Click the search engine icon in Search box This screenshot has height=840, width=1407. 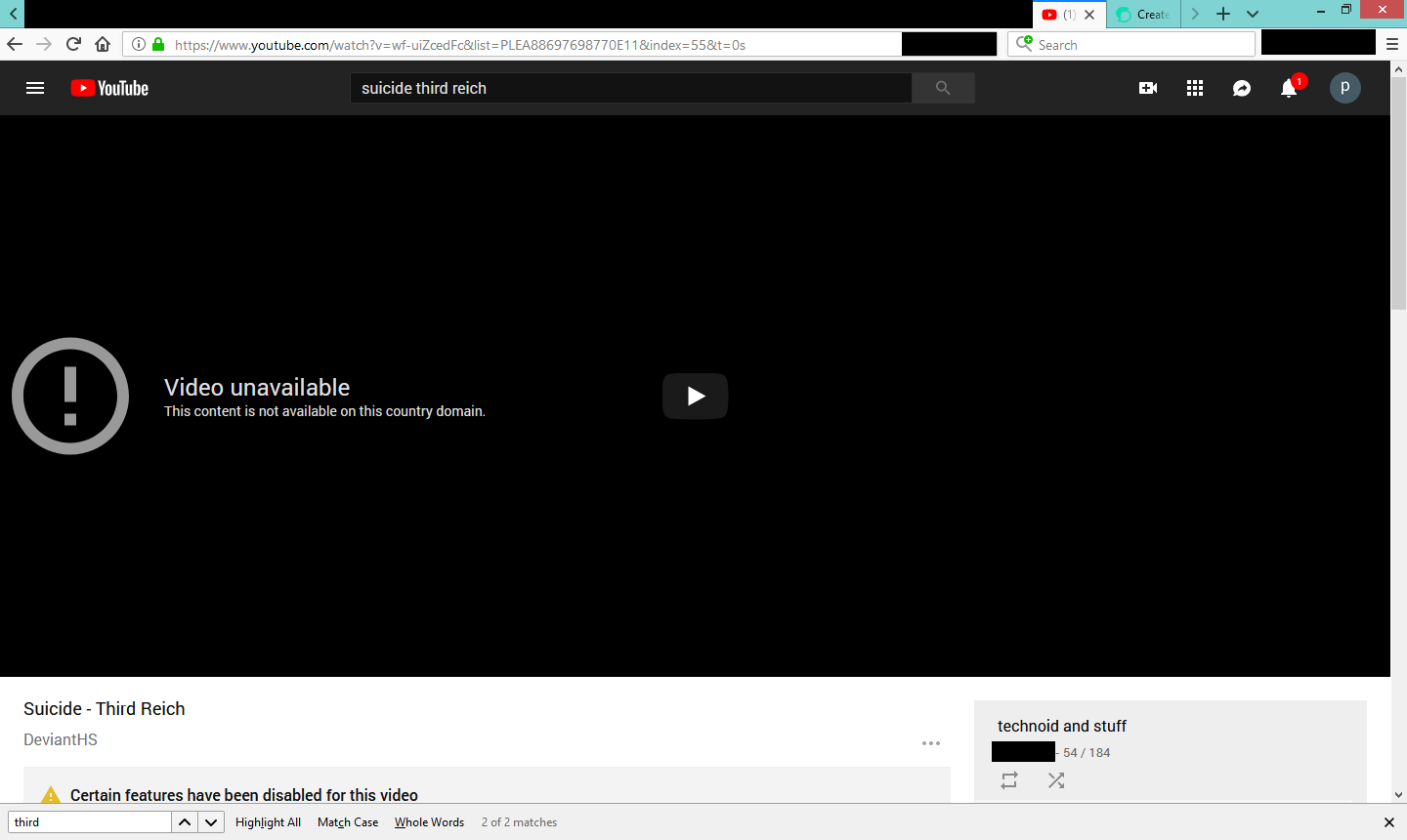coord(1024,43)
